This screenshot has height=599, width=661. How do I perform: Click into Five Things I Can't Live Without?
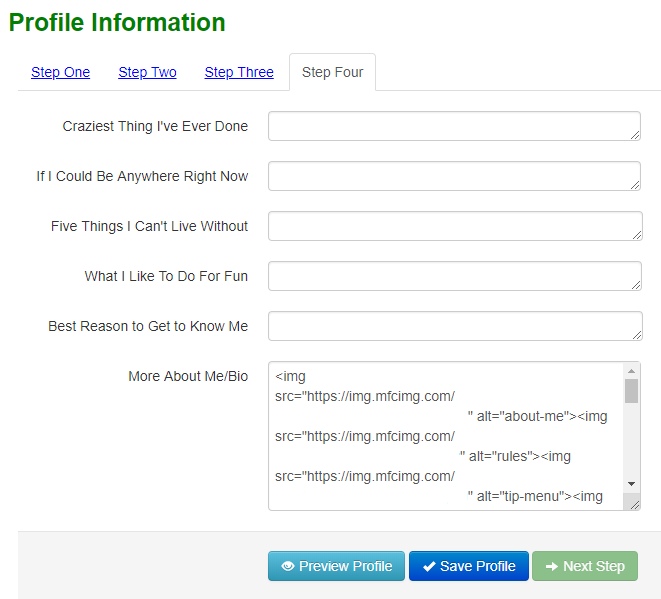click(453, 226)
